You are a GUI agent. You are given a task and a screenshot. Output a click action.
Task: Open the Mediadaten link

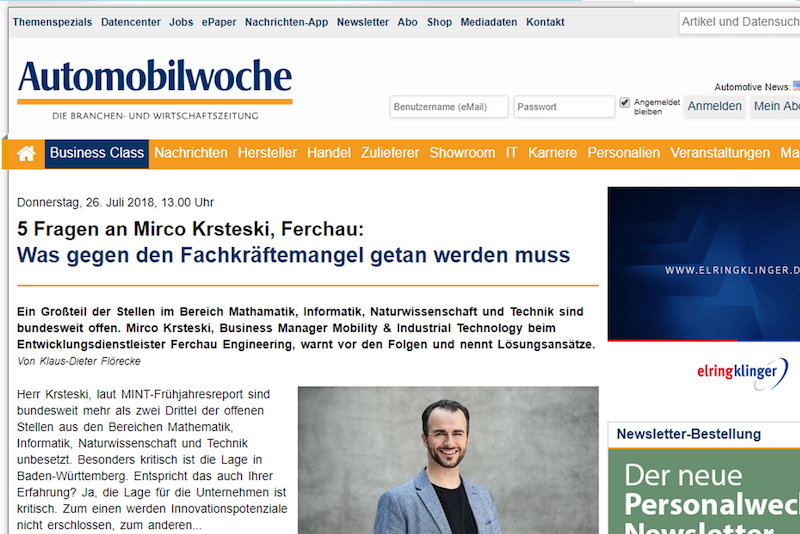coord(489,22)
